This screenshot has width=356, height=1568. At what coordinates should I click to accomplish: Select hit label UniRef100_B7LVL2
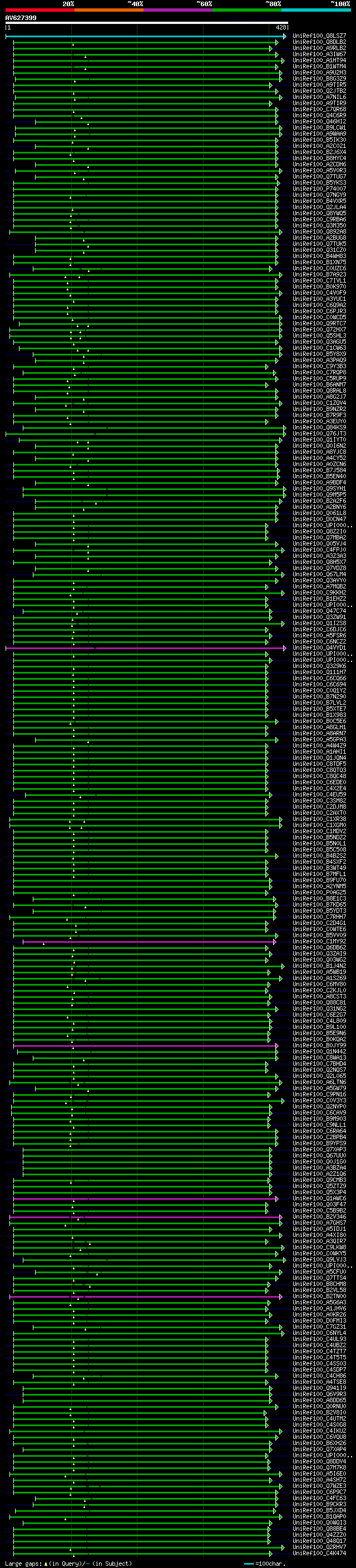tap(319, 703)
